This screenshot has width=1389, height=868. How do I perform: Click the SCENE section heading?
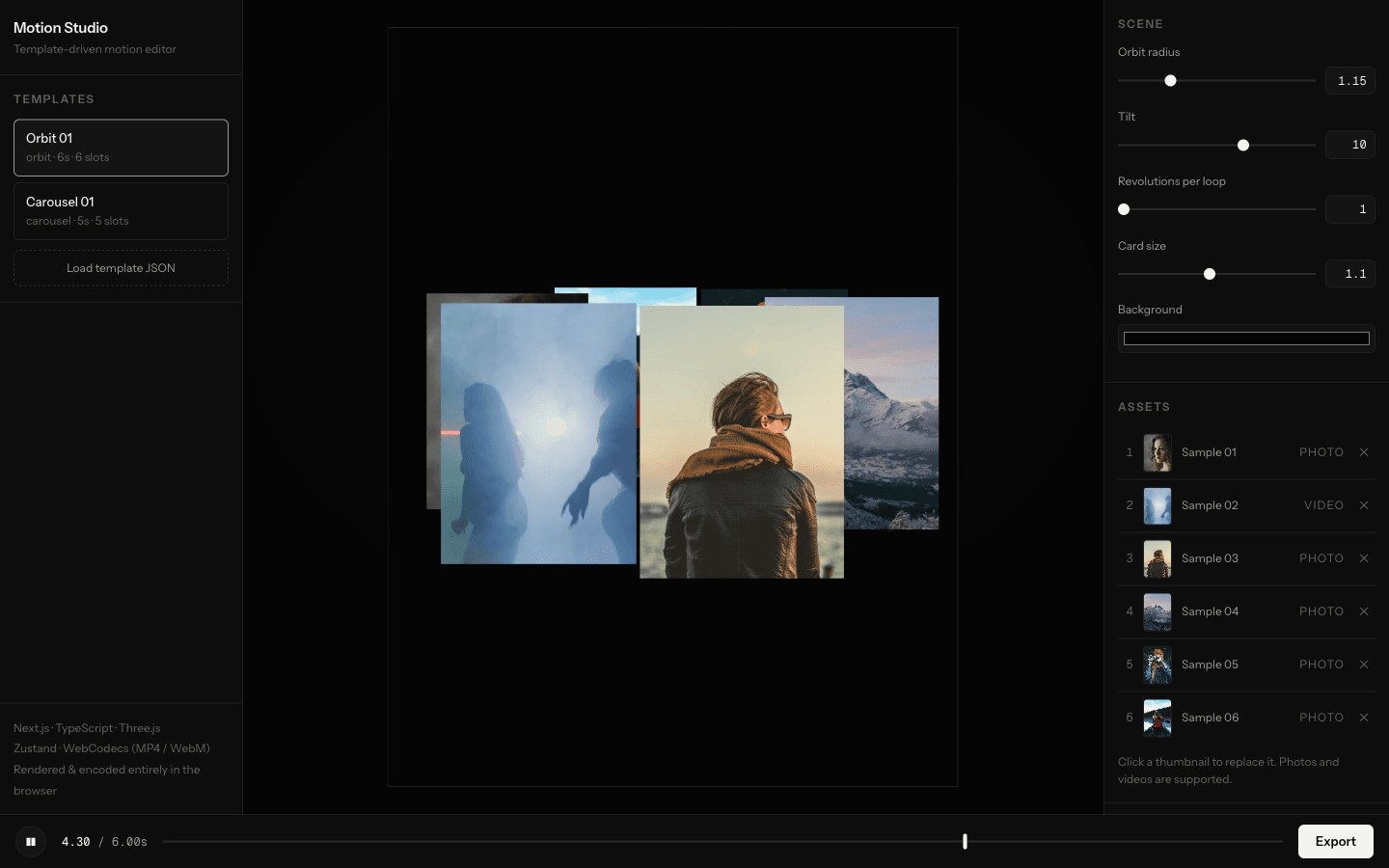pos(1140,24)
